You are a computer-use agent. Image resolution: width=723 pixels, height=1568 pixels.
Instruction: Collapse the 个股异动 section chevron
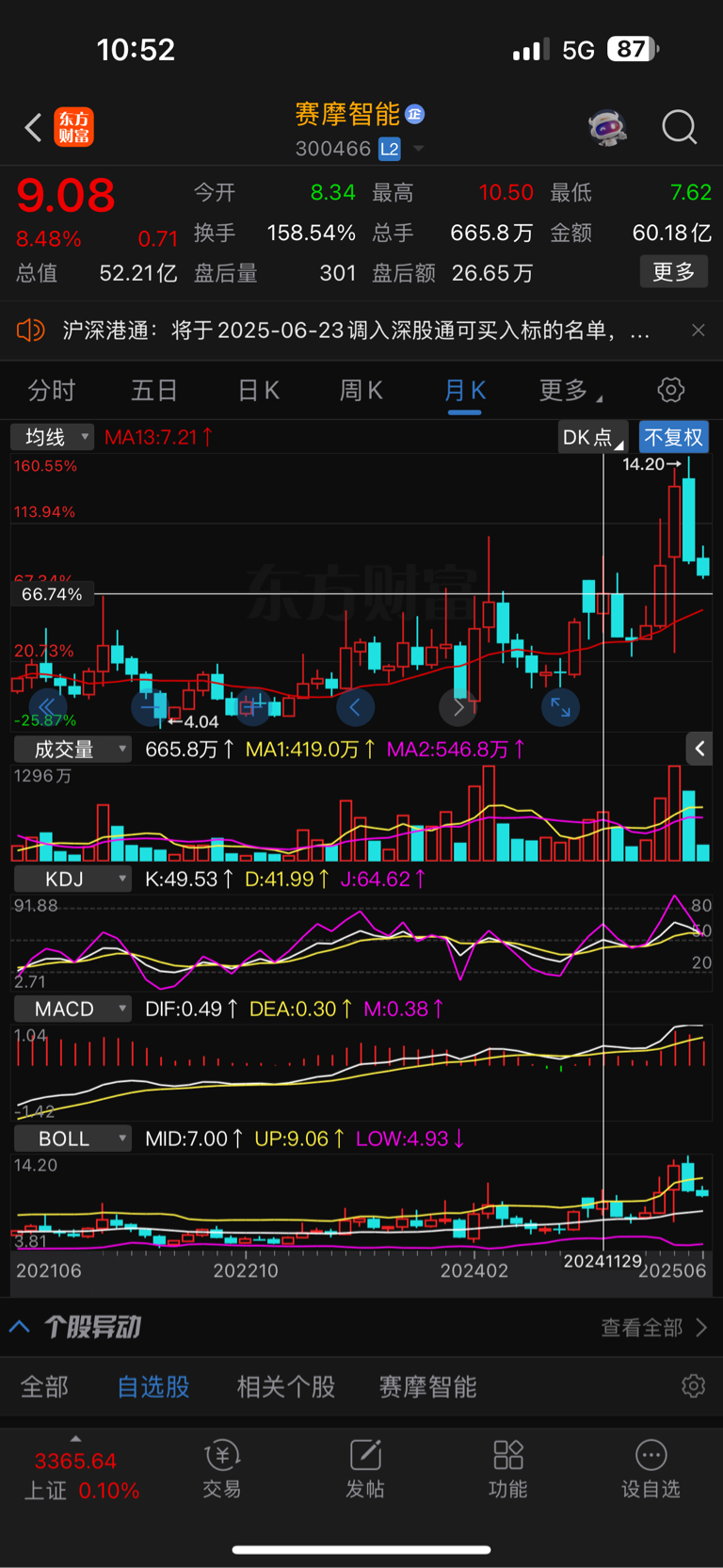click(19, 1327)
